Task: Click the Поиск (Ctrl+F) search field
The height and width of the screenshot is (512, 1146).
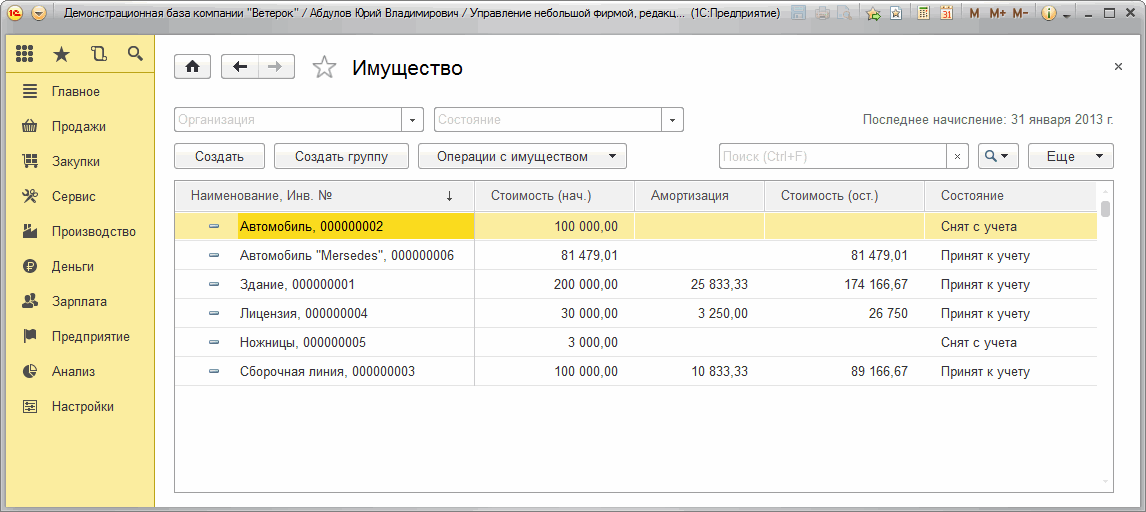Action: coord(833,156)
